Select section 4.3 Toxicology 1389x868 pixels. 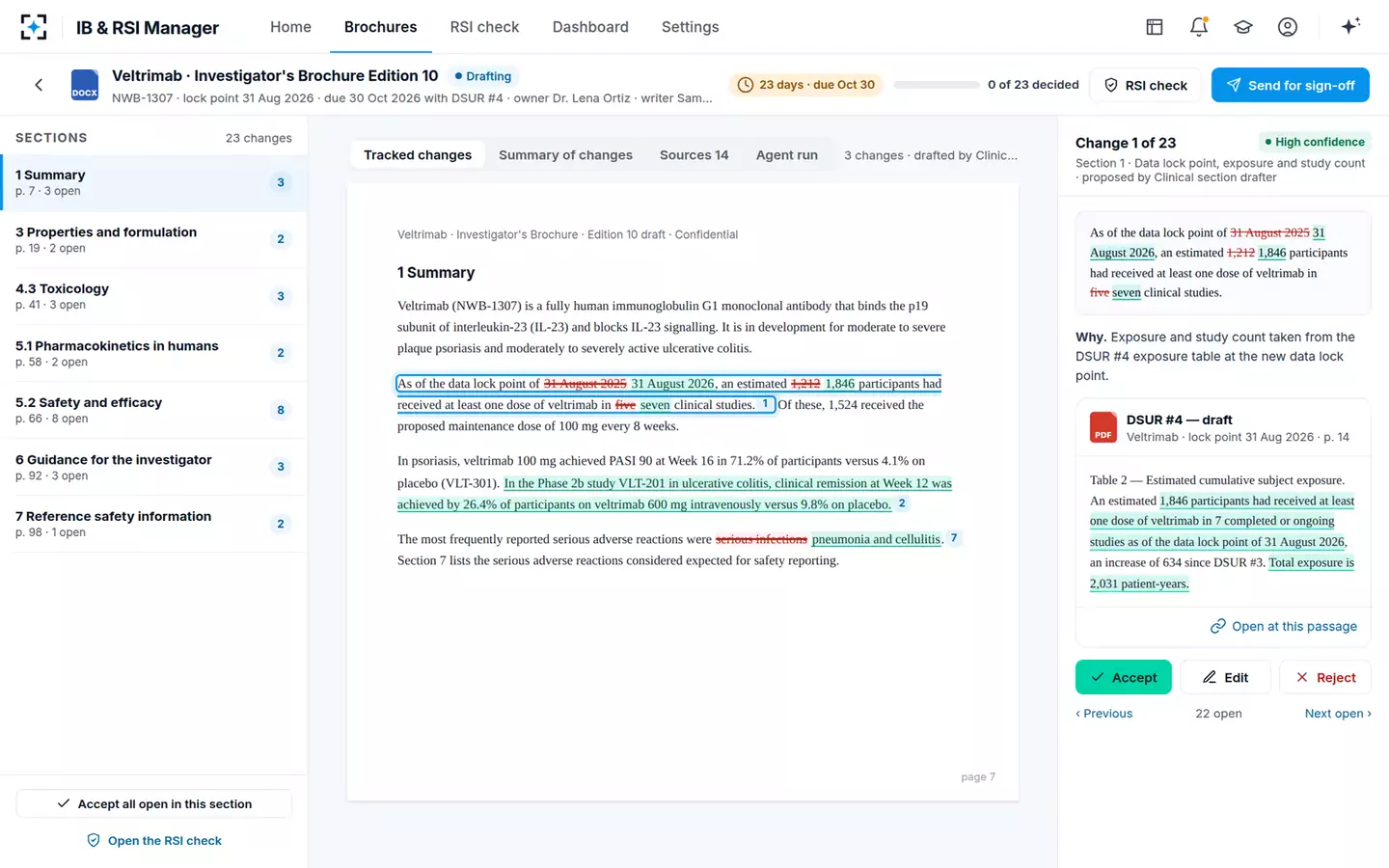pos(153,296)
